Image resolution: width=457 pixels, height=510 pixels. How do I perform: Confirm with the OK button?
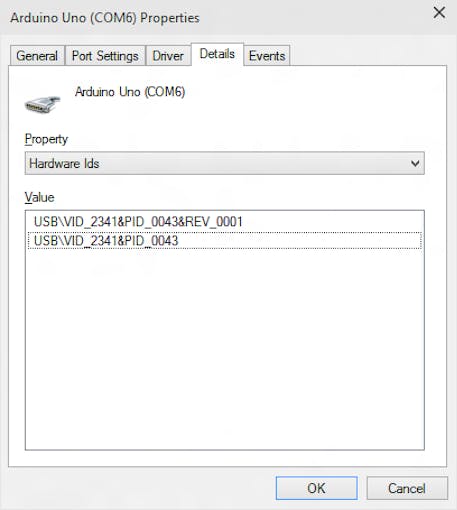tap(316, 488)
